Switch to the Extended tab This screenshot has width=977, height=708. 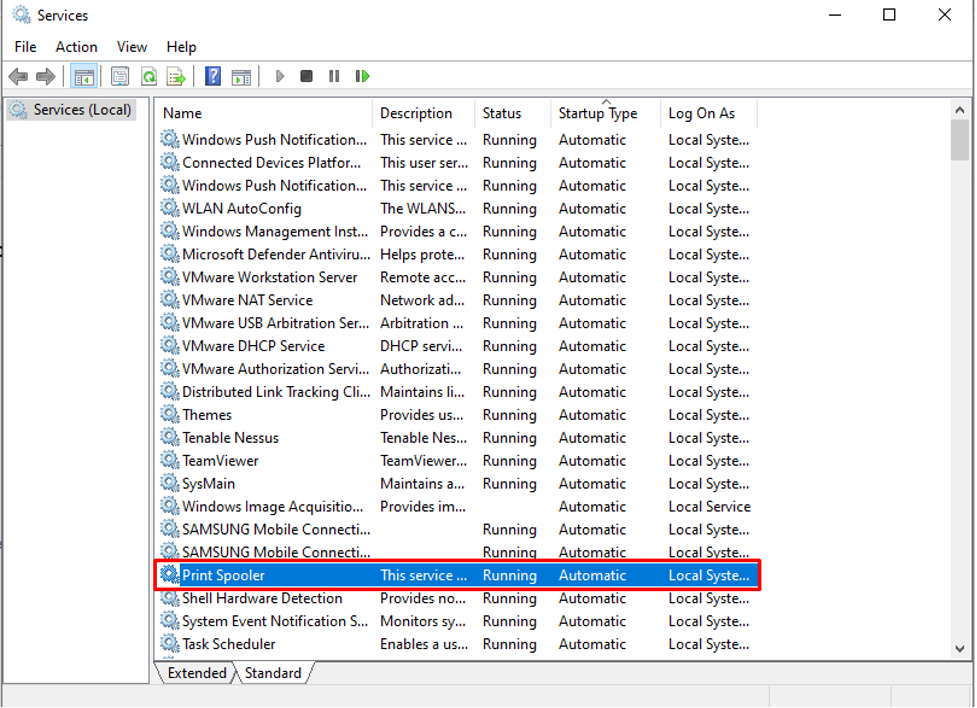coord(197,673)
